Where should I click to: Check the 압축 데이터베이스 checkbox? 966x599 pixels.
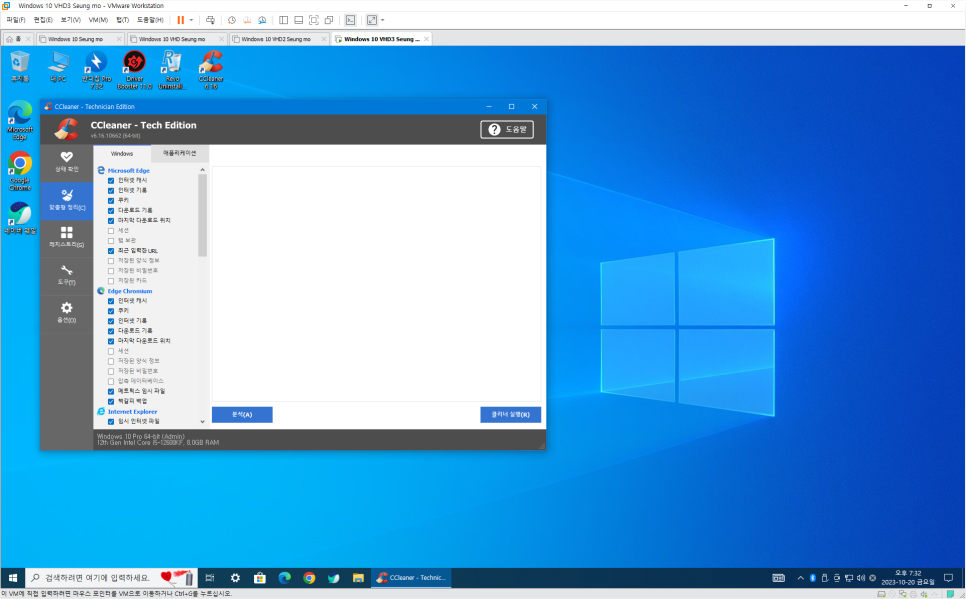tap(111, 381)
